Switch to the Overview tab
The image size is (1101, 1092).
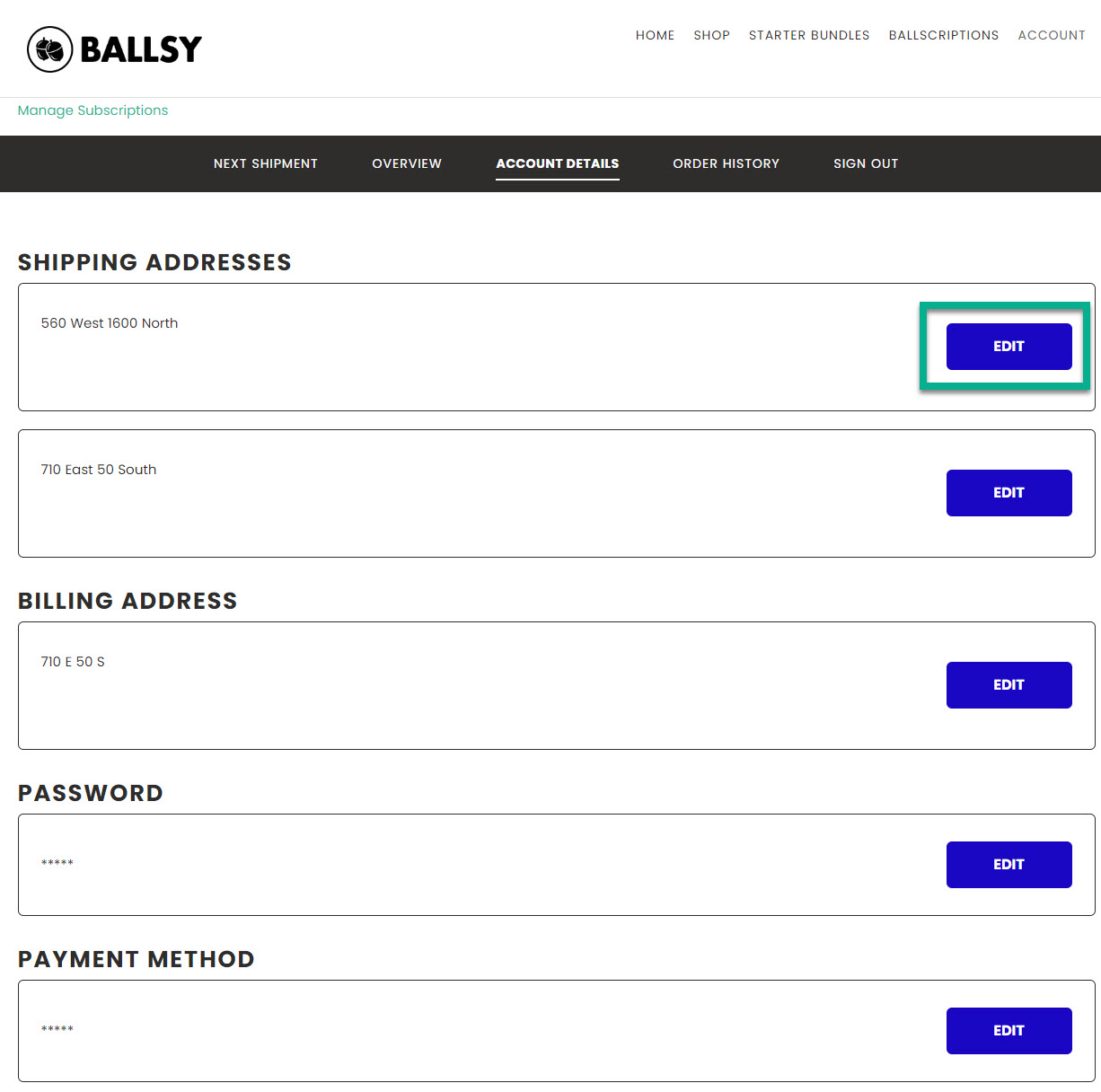[407, 163]
